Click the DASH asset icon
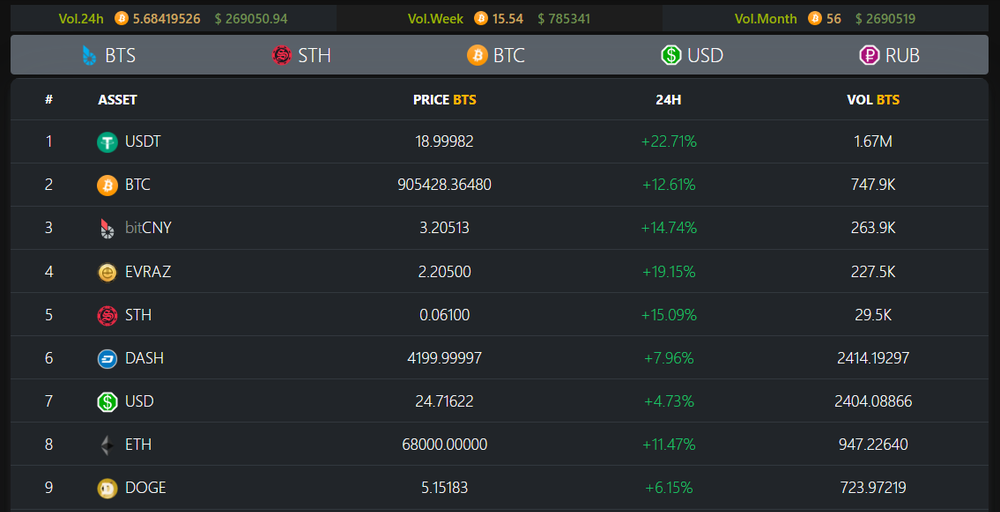This screenshot has width=1000, height=512. (x=107, y=358)
